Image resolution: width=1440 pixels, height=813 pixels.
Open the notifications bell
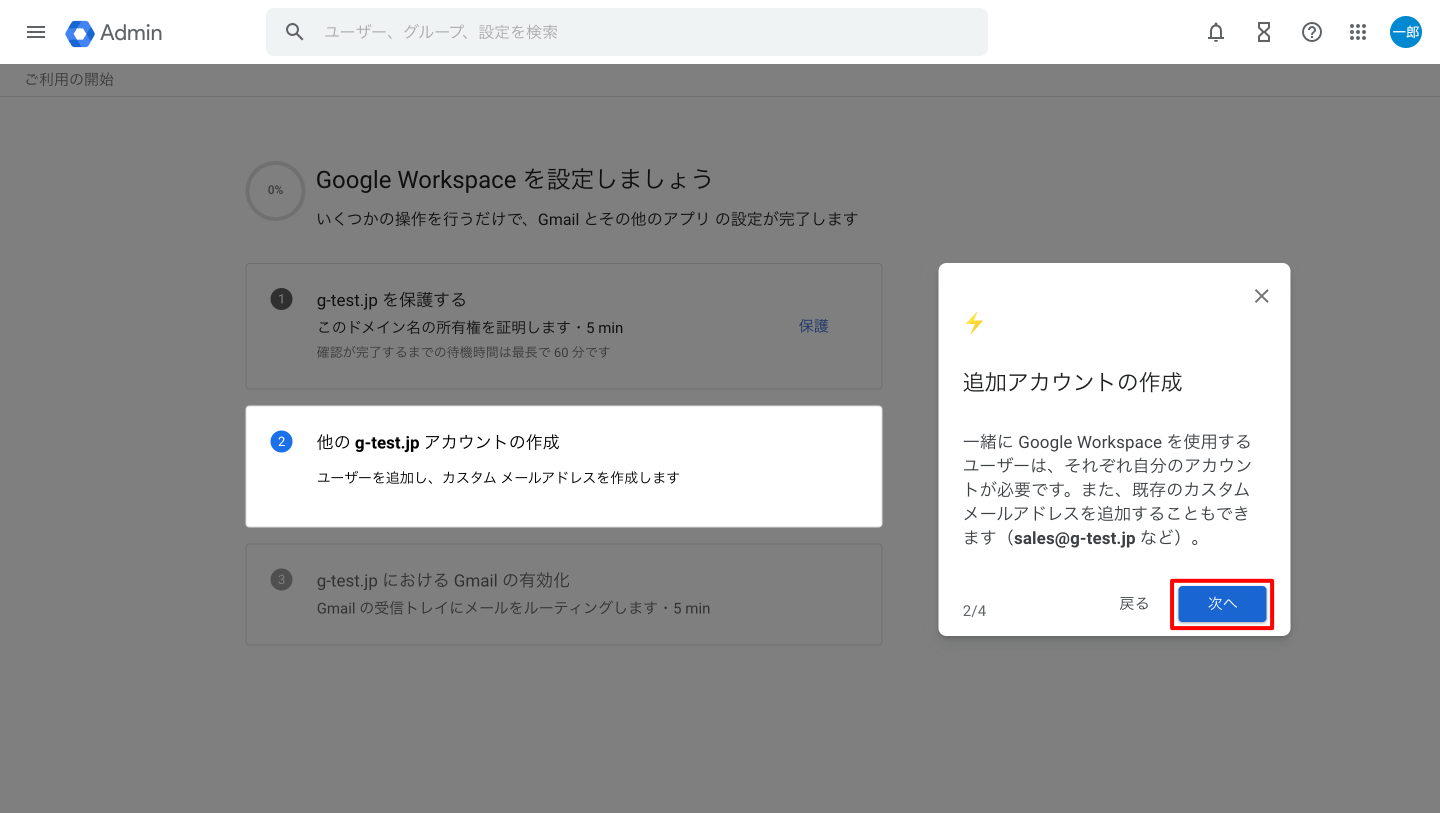pyautogui.click(x=1216, y=32)
